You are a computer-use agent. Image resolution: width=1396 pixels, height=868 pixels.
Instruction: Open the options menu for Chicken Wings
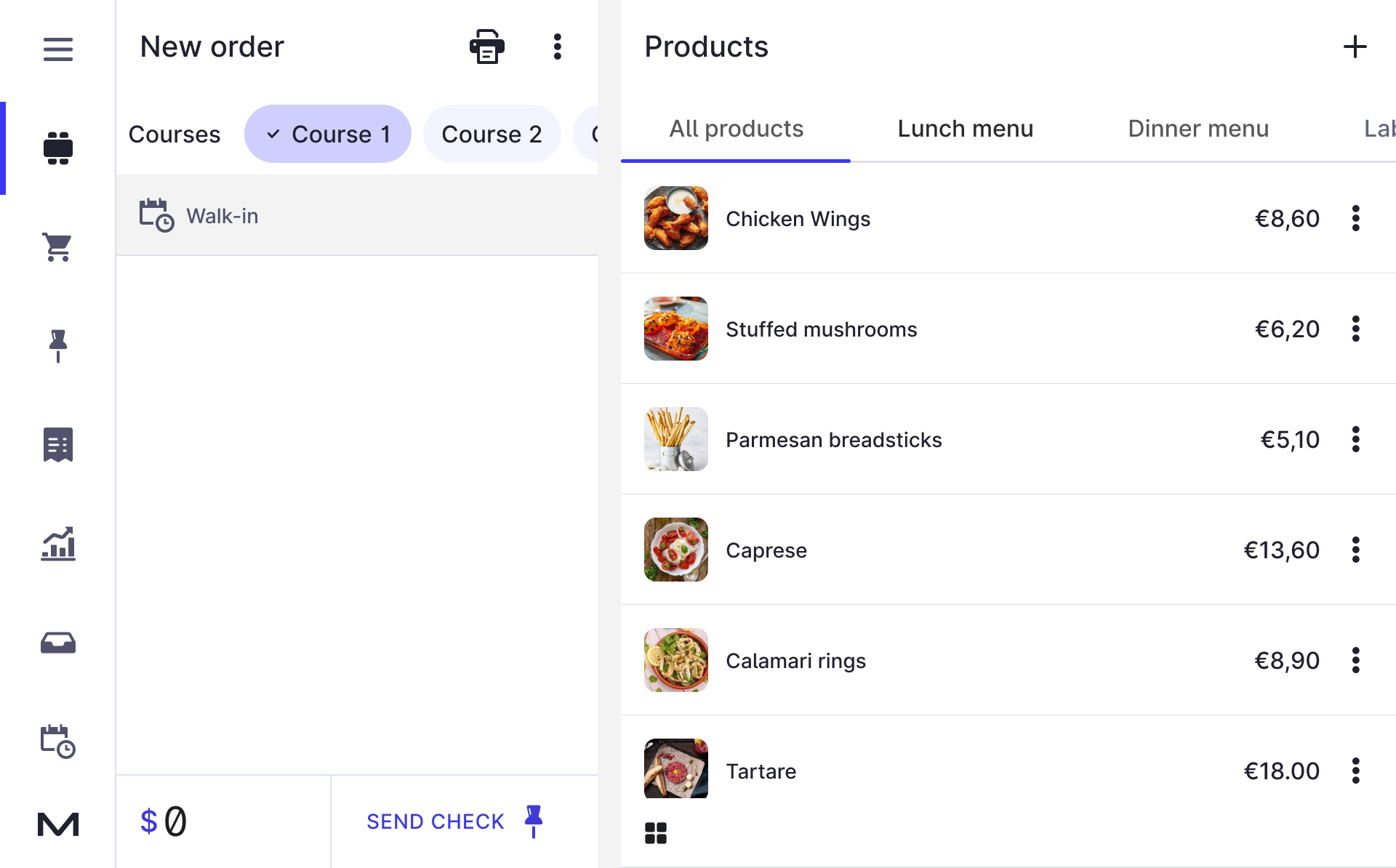[x=1356, y=218]
